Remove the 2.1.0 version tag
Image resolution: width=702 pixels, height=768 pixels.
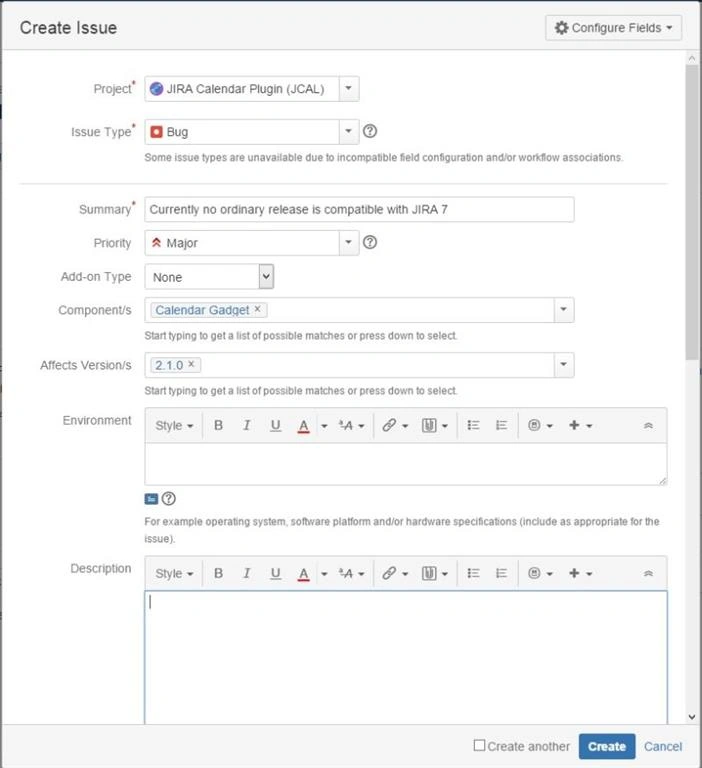[192, 364]
